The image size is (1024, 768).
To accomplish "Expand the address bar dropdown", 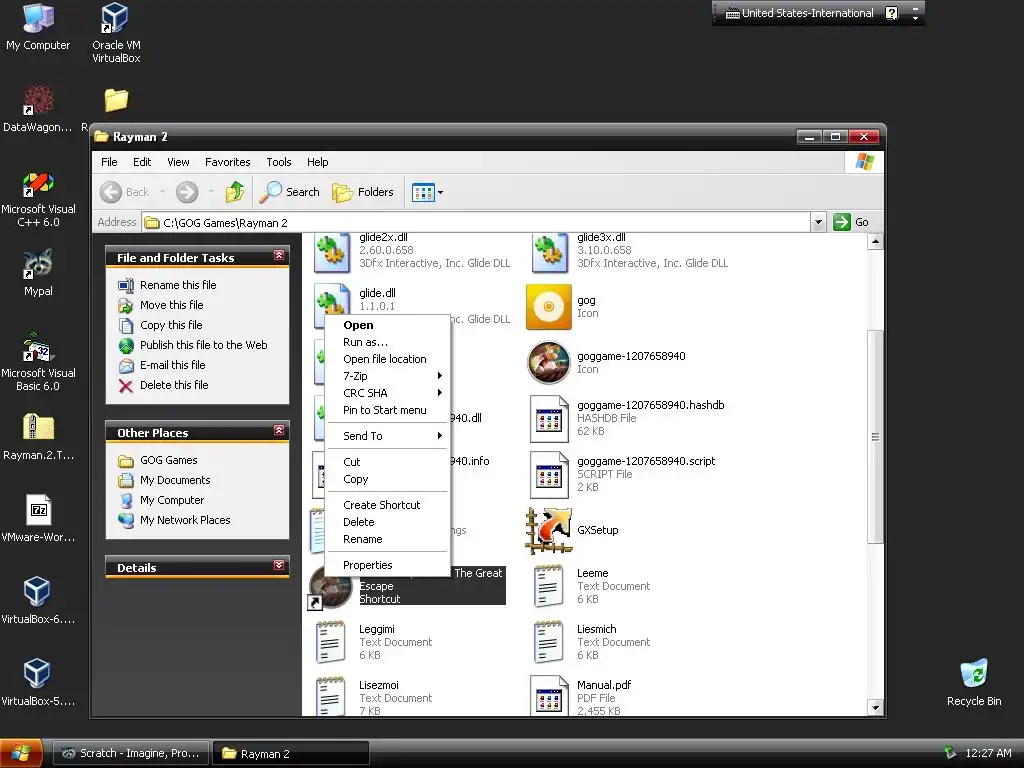I will pyautogui.click(x=818, y=222).
